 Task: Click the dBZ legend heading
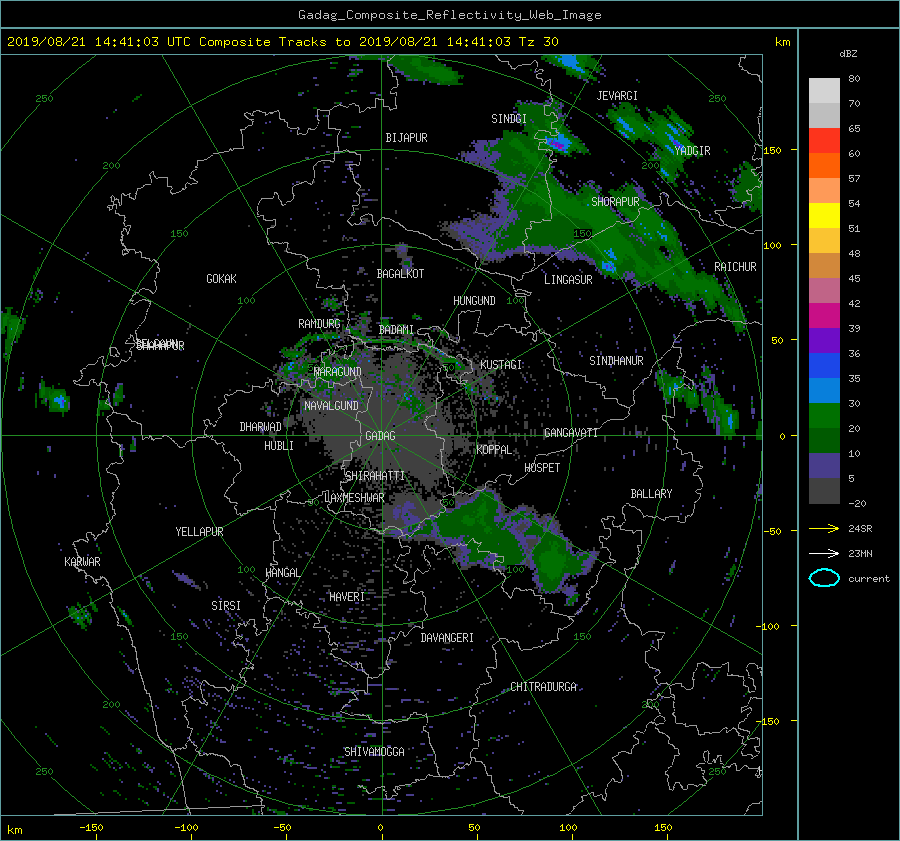coord(848,53)
